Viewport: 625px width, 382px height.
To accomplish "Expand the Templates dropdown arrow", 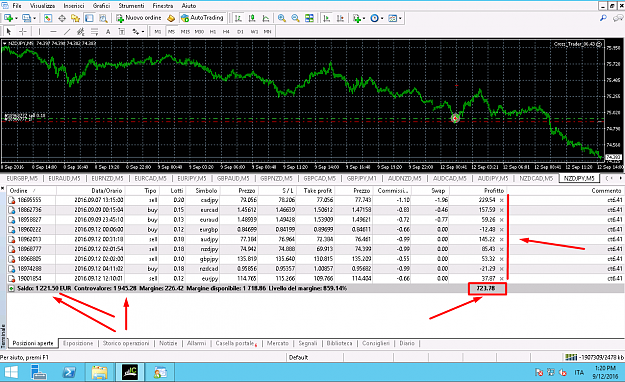I will click(400, 18).
